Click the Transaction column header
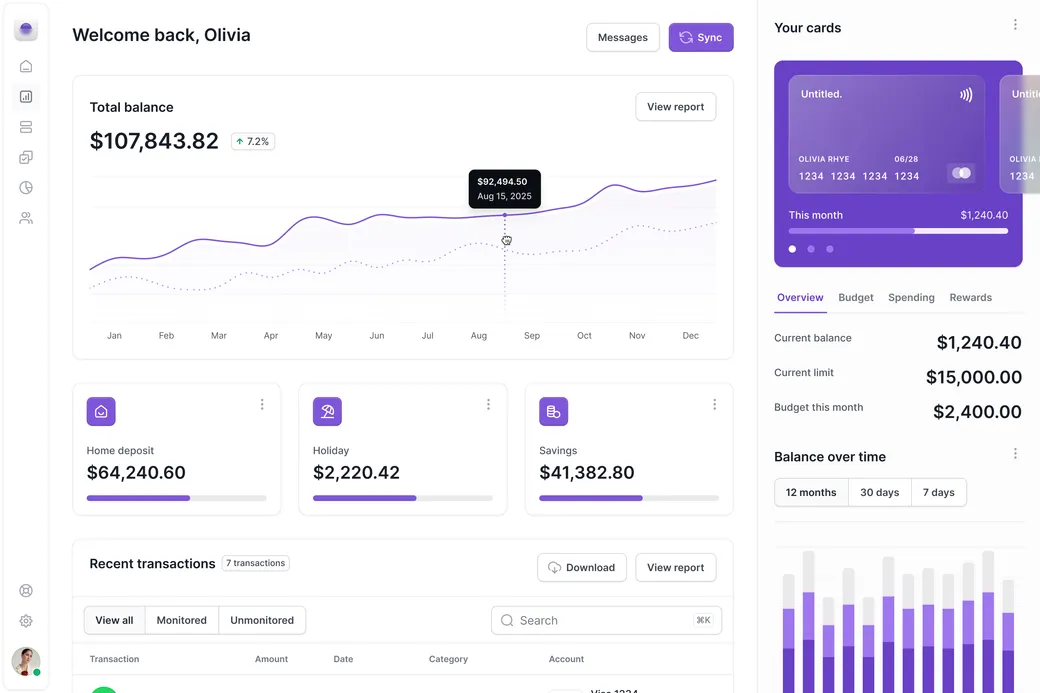 pyautogui.click(x=114, y=659)
